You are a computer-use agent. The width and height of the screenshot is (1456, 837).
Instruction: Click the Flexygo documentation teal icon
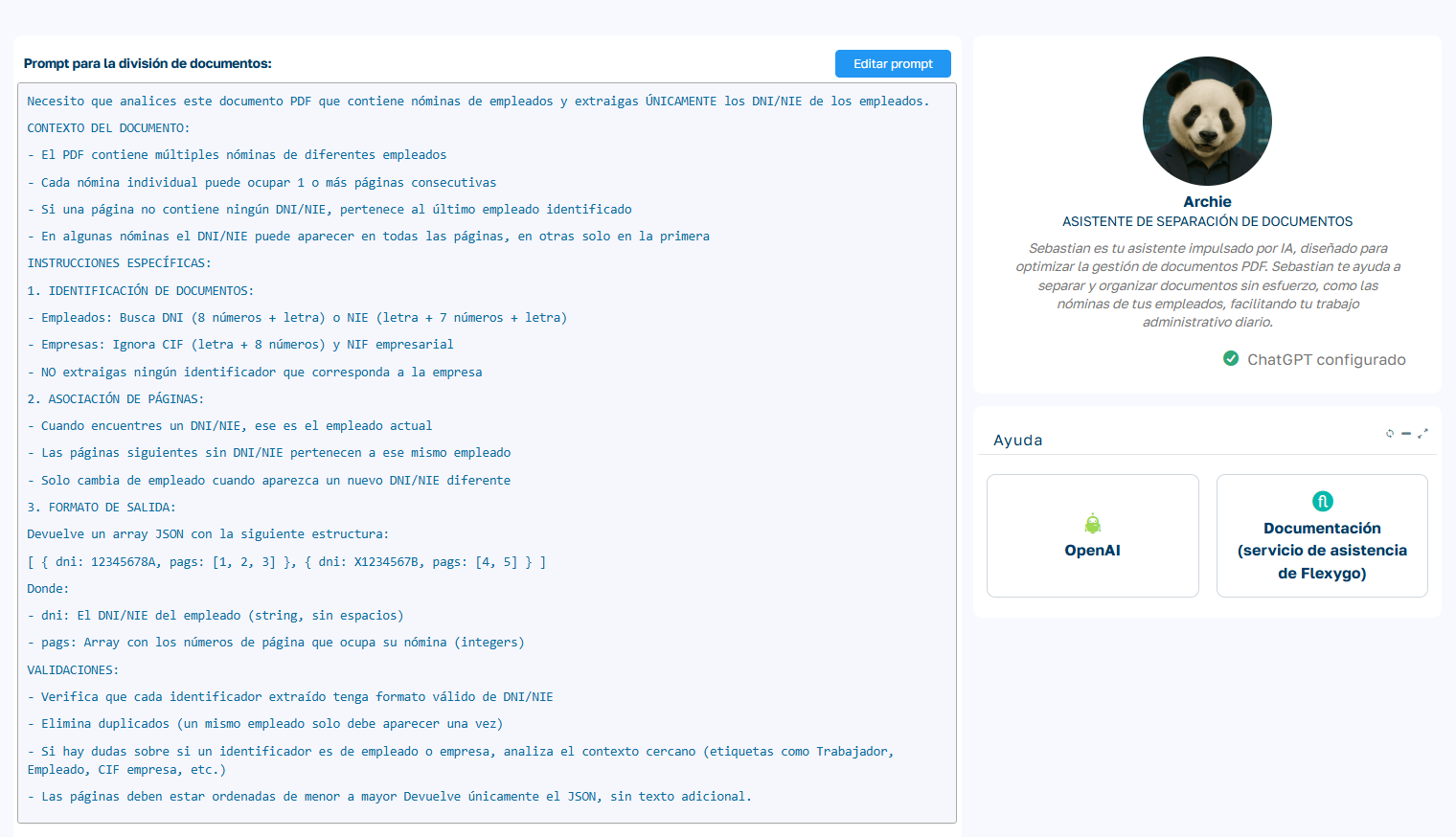coord(1323,501)
